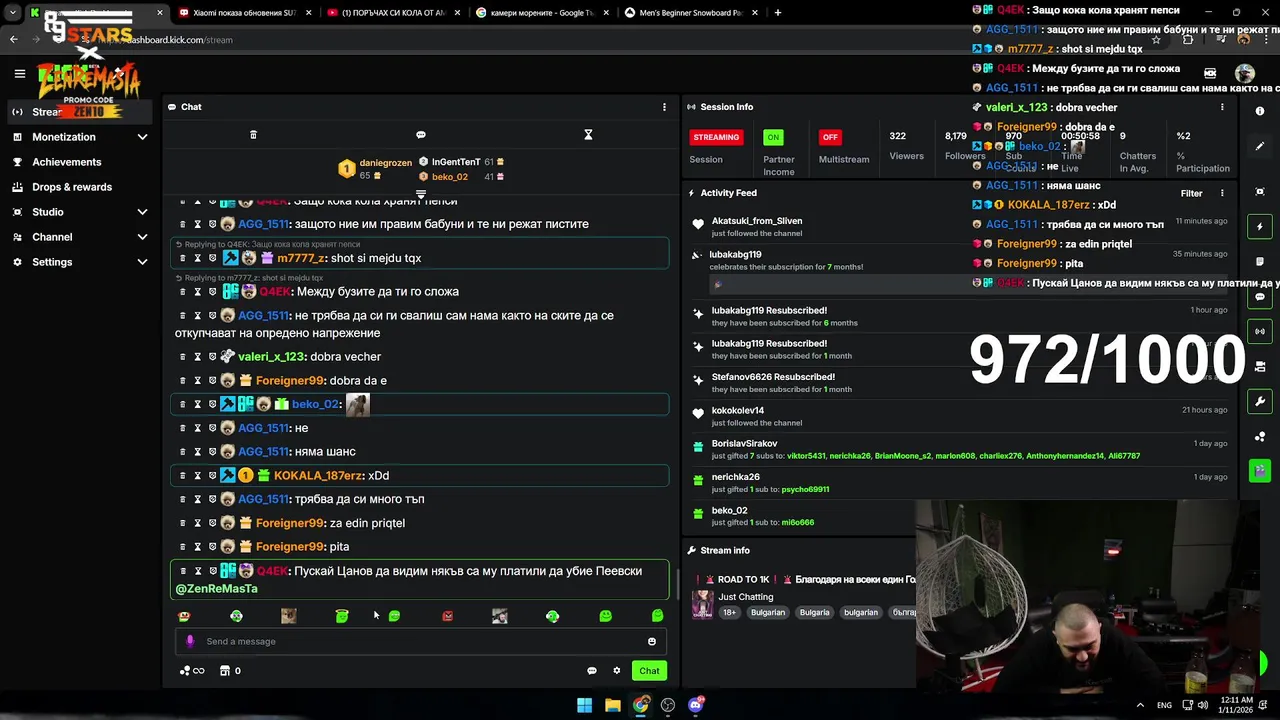Expand the Studio sidebar section
The width and height of the screenshot is (1280, 720).
[x=142, y=212]
